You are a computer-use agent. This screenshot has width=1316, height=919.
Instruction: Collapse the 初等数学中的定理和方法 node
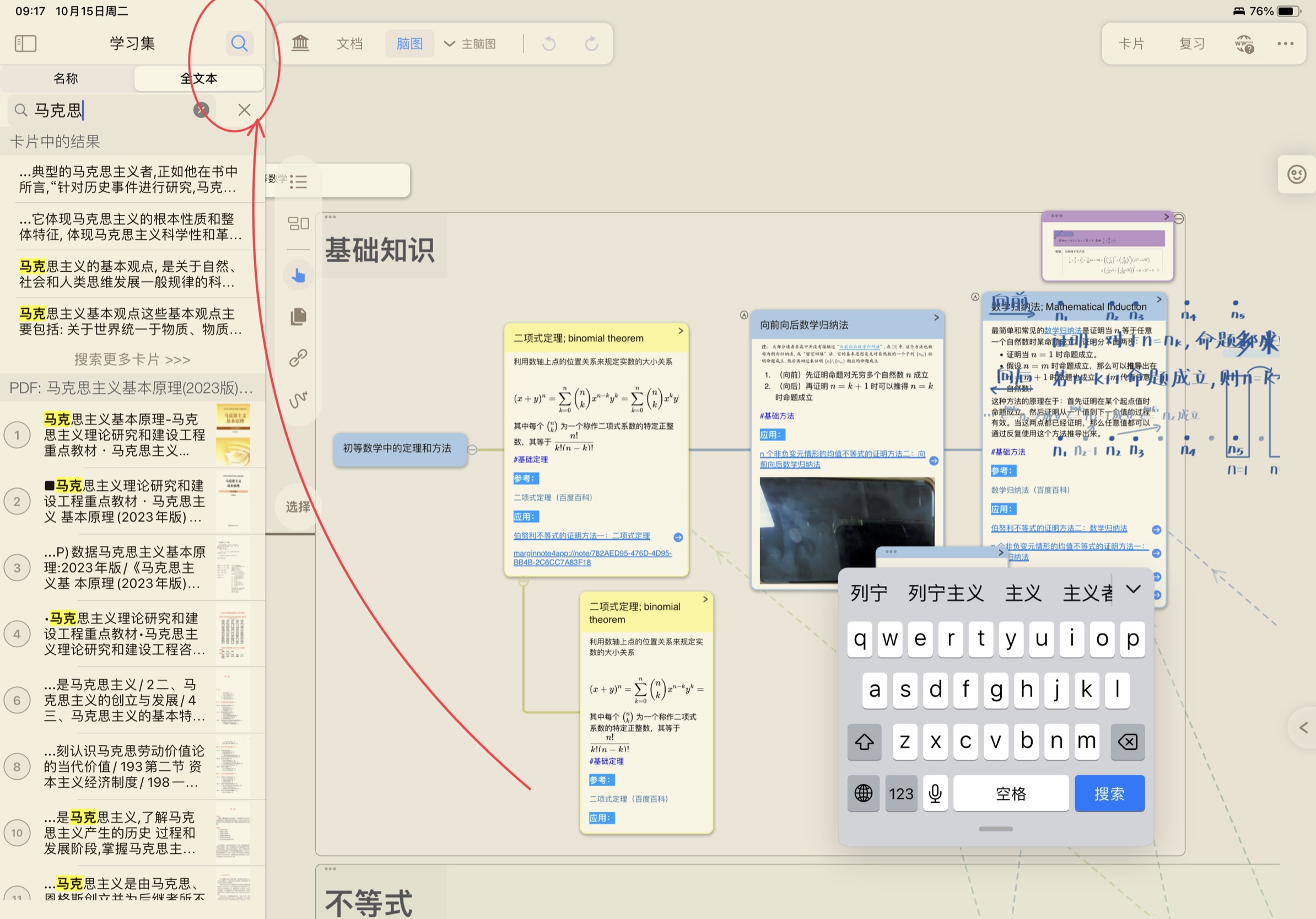tap(472, 449)
